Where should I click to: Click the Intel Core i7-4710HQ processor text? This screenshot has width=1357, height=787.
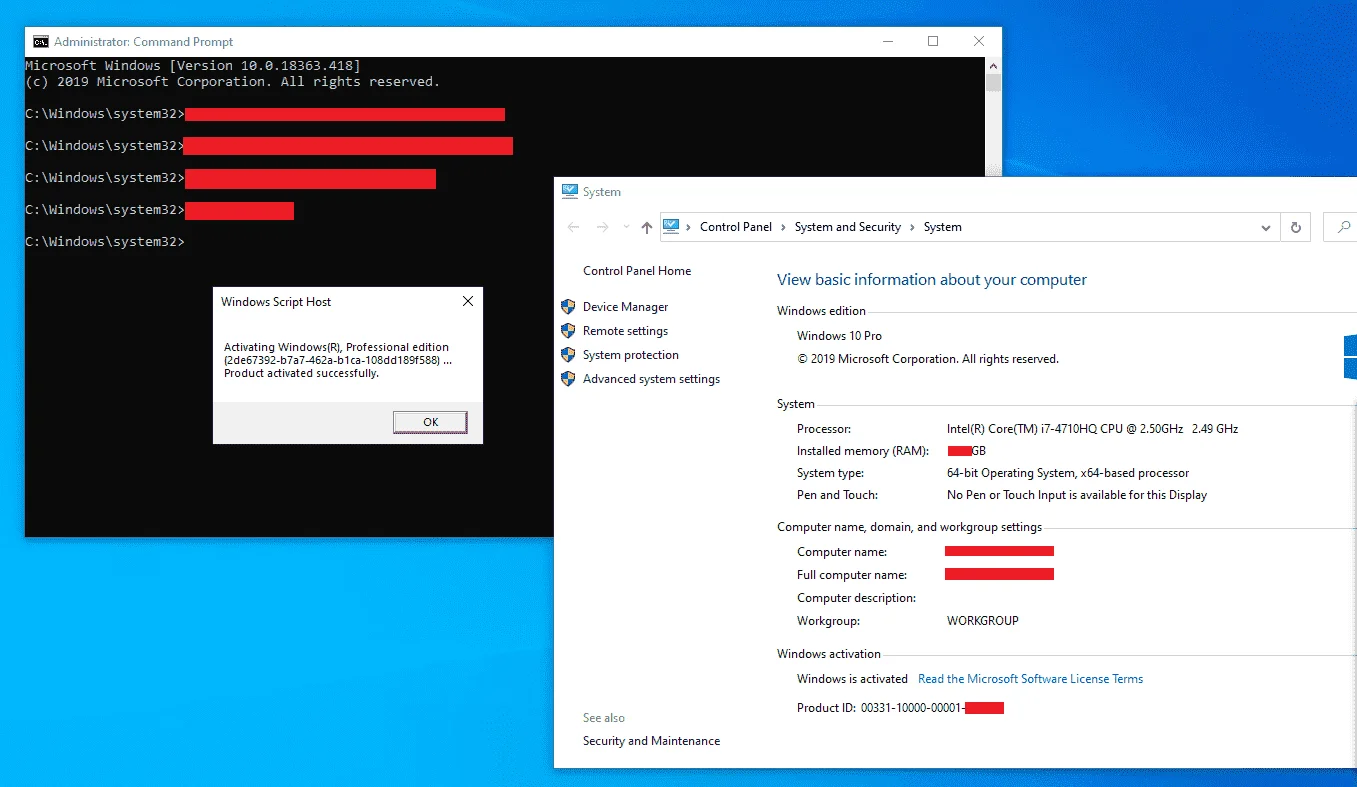[1092, 429]
